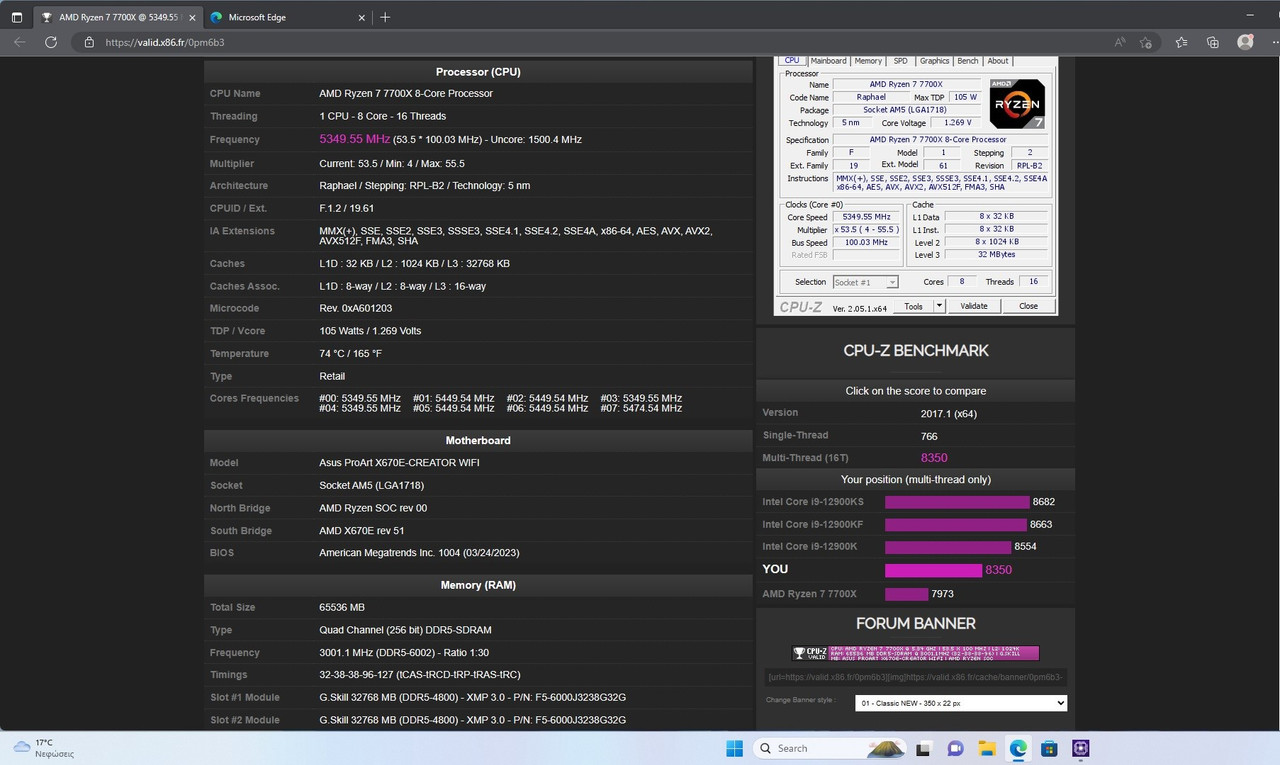This screenshot has height=765, width=1280.
Task: Click the Tools button in CPU-Z window
Action: click(913, 306)
